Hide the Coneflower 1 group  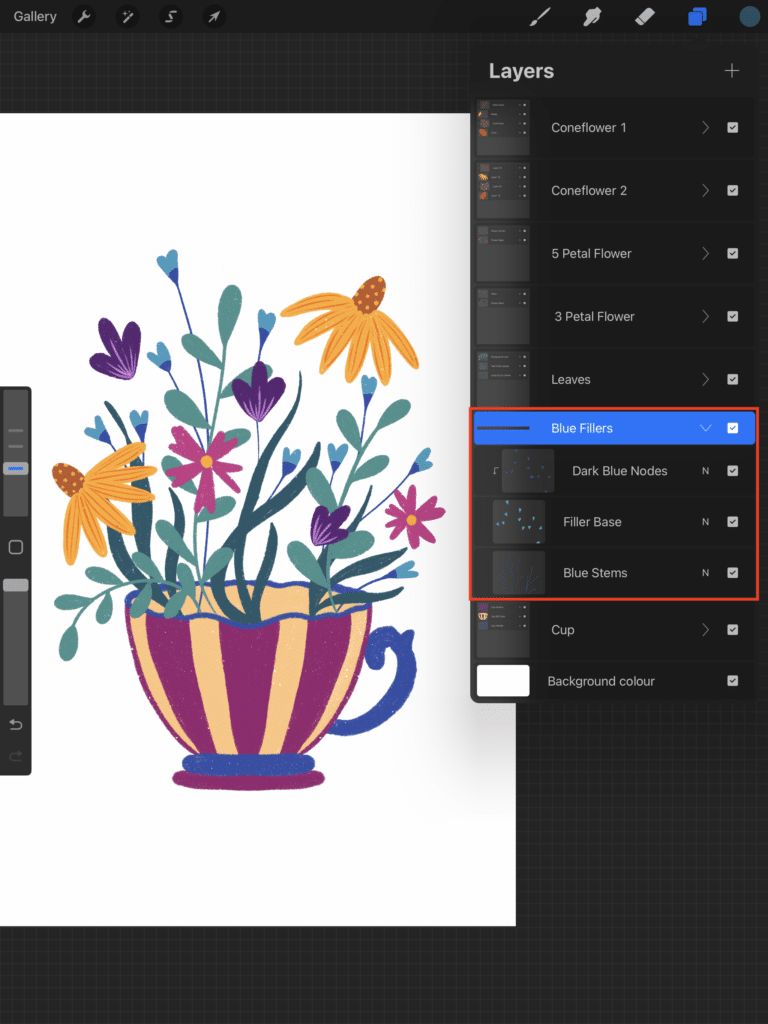click(x=733, y=127)
